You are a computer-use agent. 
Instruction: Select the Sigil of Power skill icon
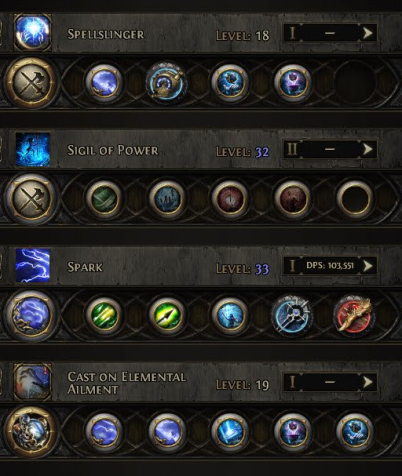click(x=33, y=149)
